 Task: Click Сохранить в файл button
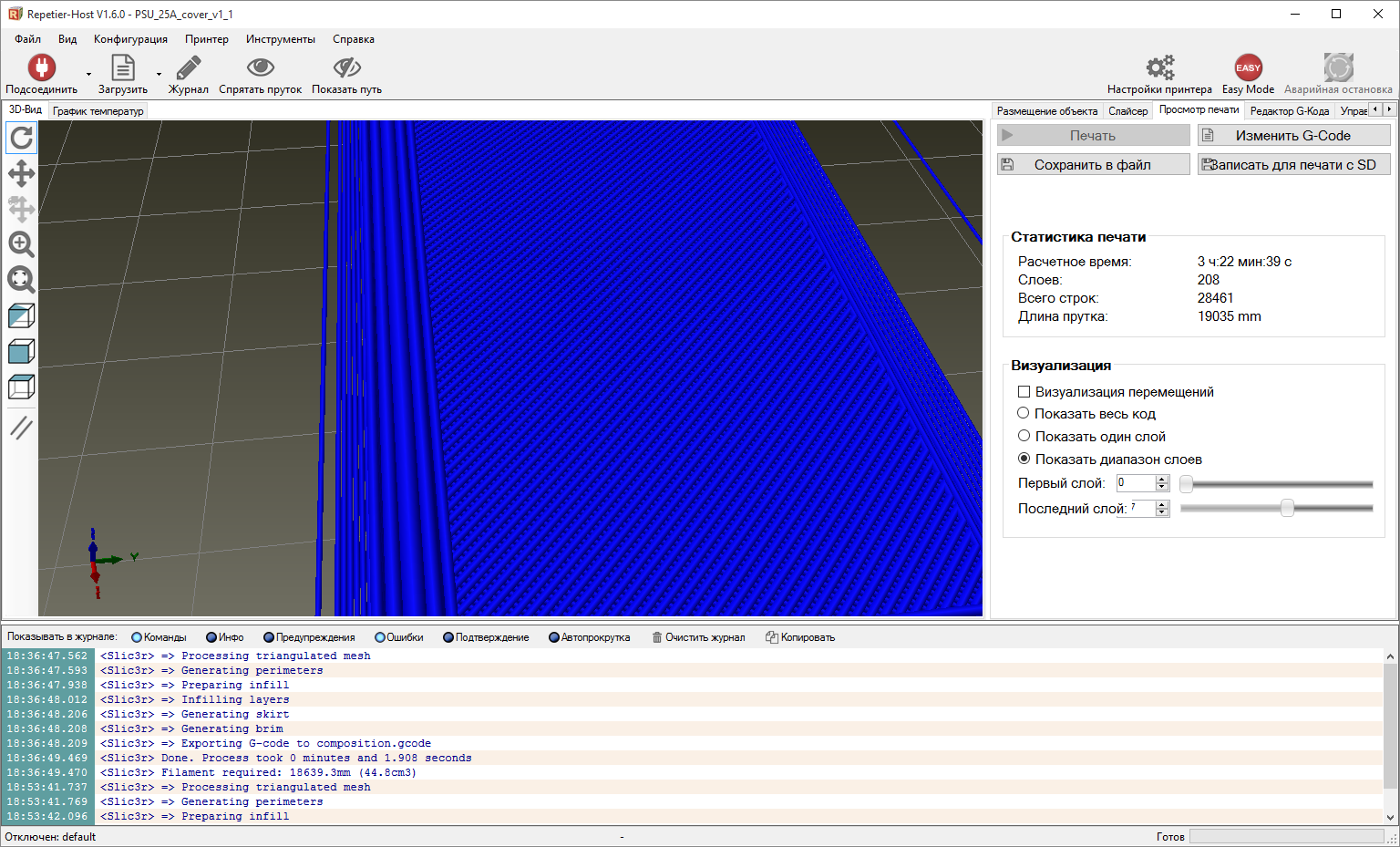tap(1093, 164)
